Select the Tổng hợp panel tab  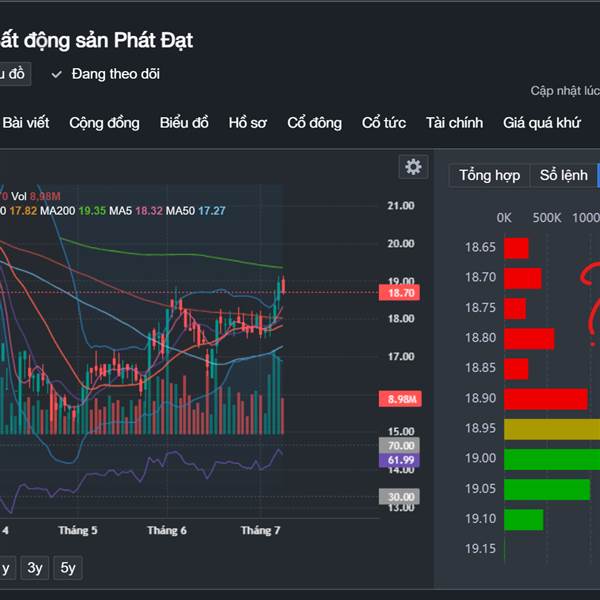[x=489, y=175]
